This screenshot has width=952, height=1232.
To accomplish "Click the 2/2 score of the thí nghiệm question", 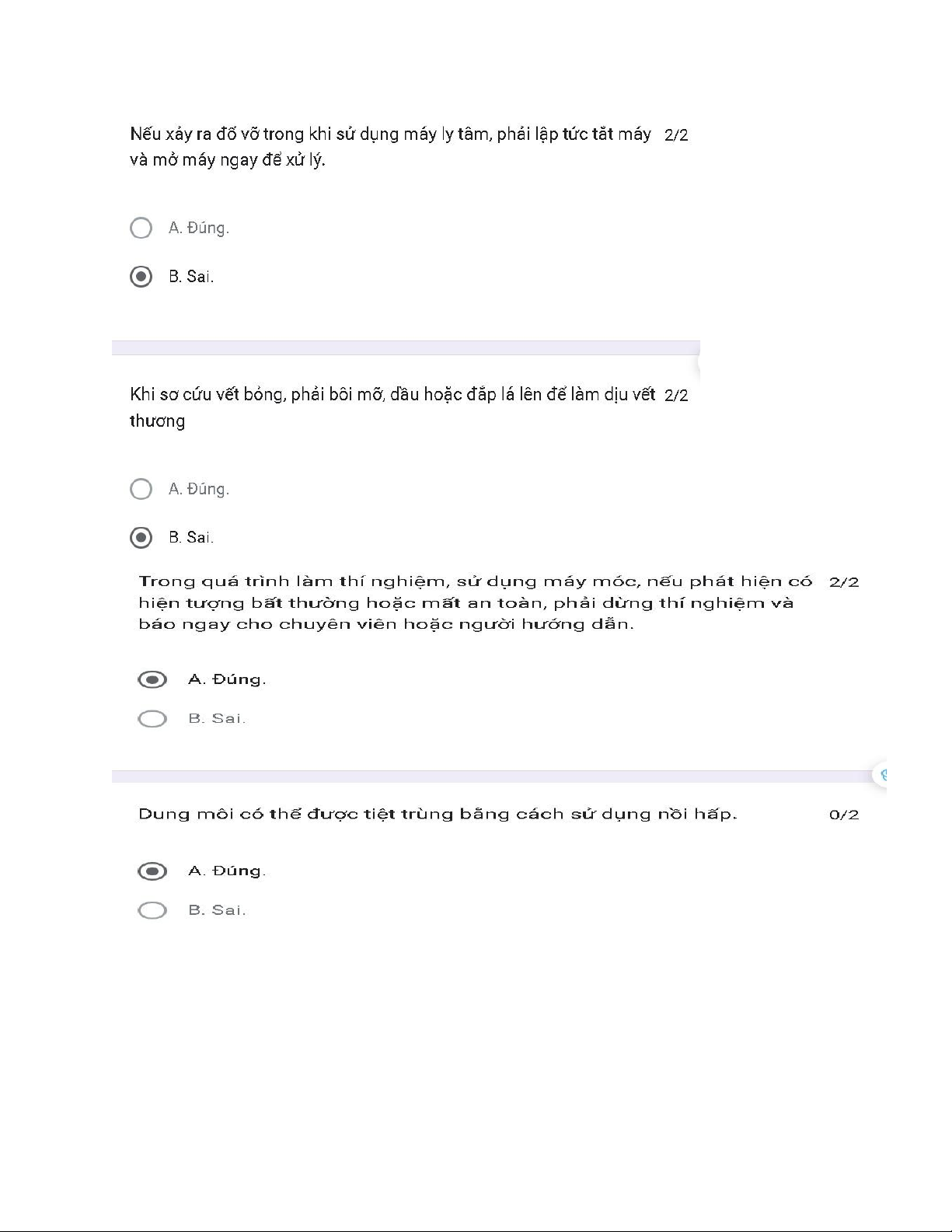I will coord(844,582).
